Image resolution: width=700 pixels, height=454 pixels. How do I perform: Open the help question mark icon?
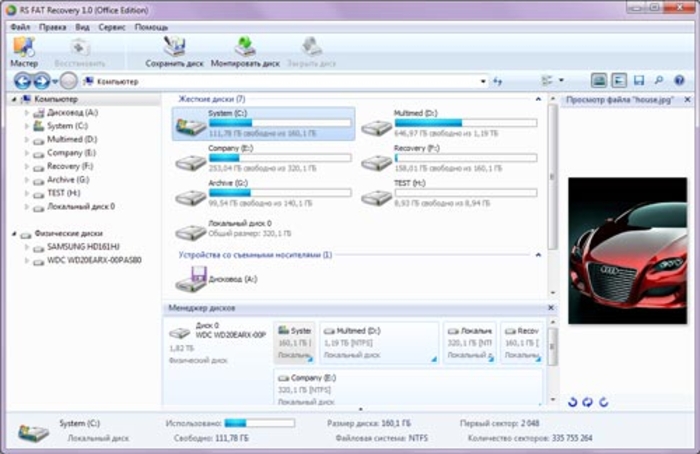click(x=677, y=80)
